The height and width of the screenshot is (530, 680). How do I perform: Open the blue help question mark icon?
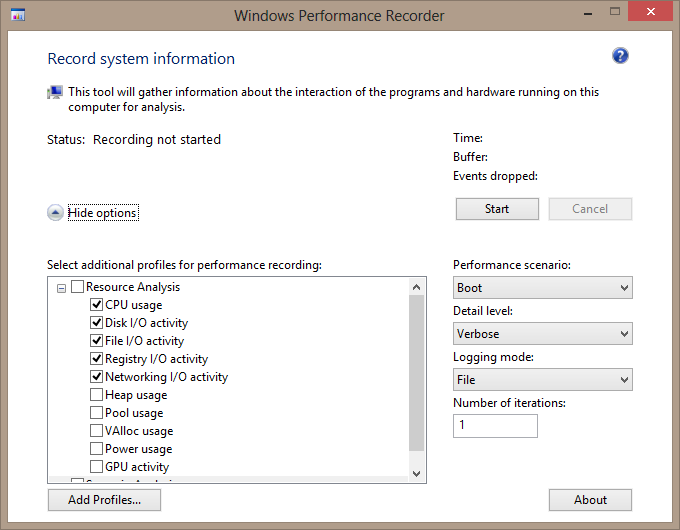(620, 56)
